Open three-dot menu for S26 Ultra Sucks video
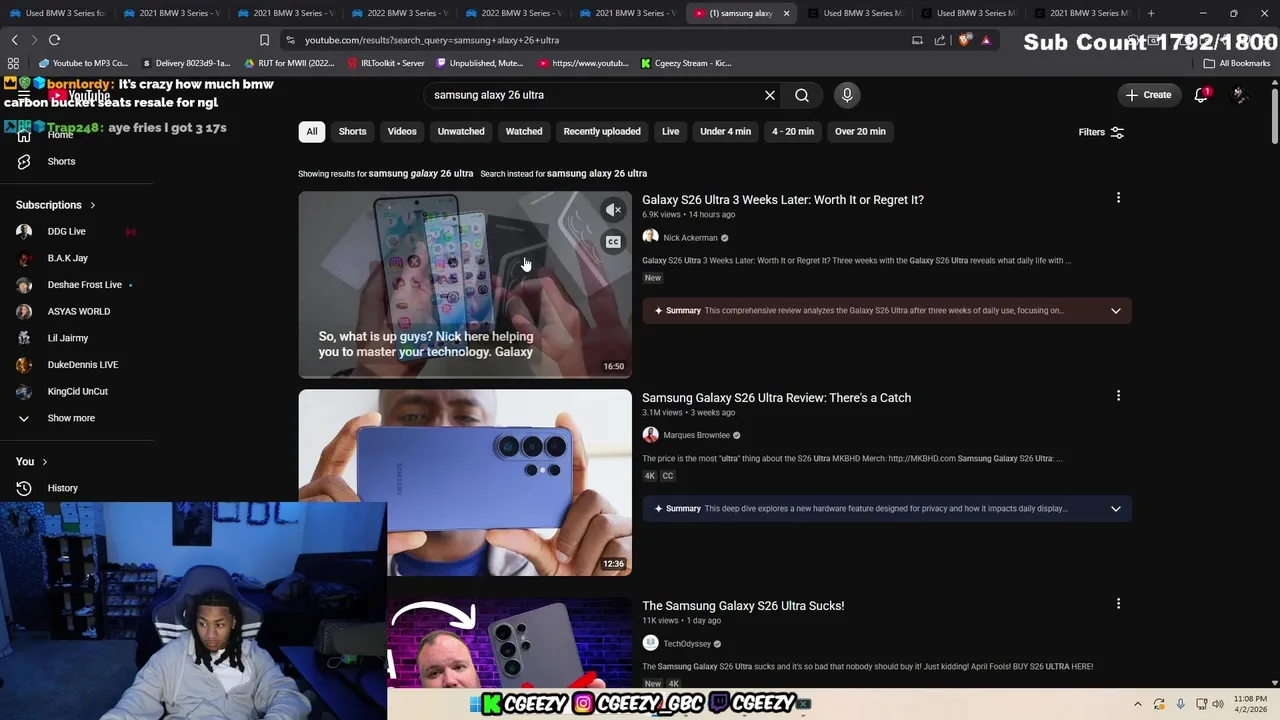This screenshot has width=1280, height=720. click(x=1118, y=604)
